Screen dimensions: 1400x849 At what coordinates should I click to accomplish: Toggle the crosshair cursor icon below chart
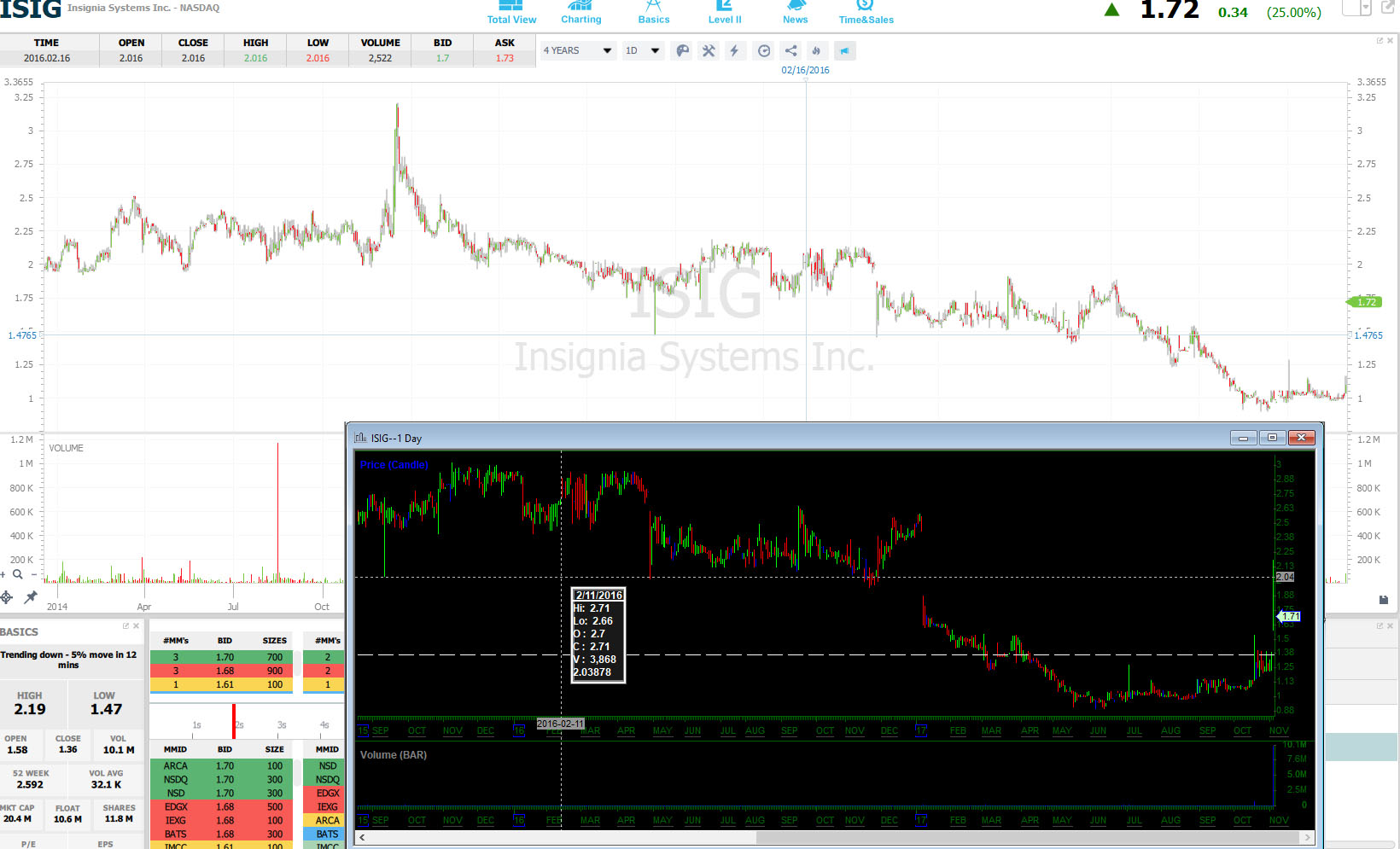tap(7, 597)
